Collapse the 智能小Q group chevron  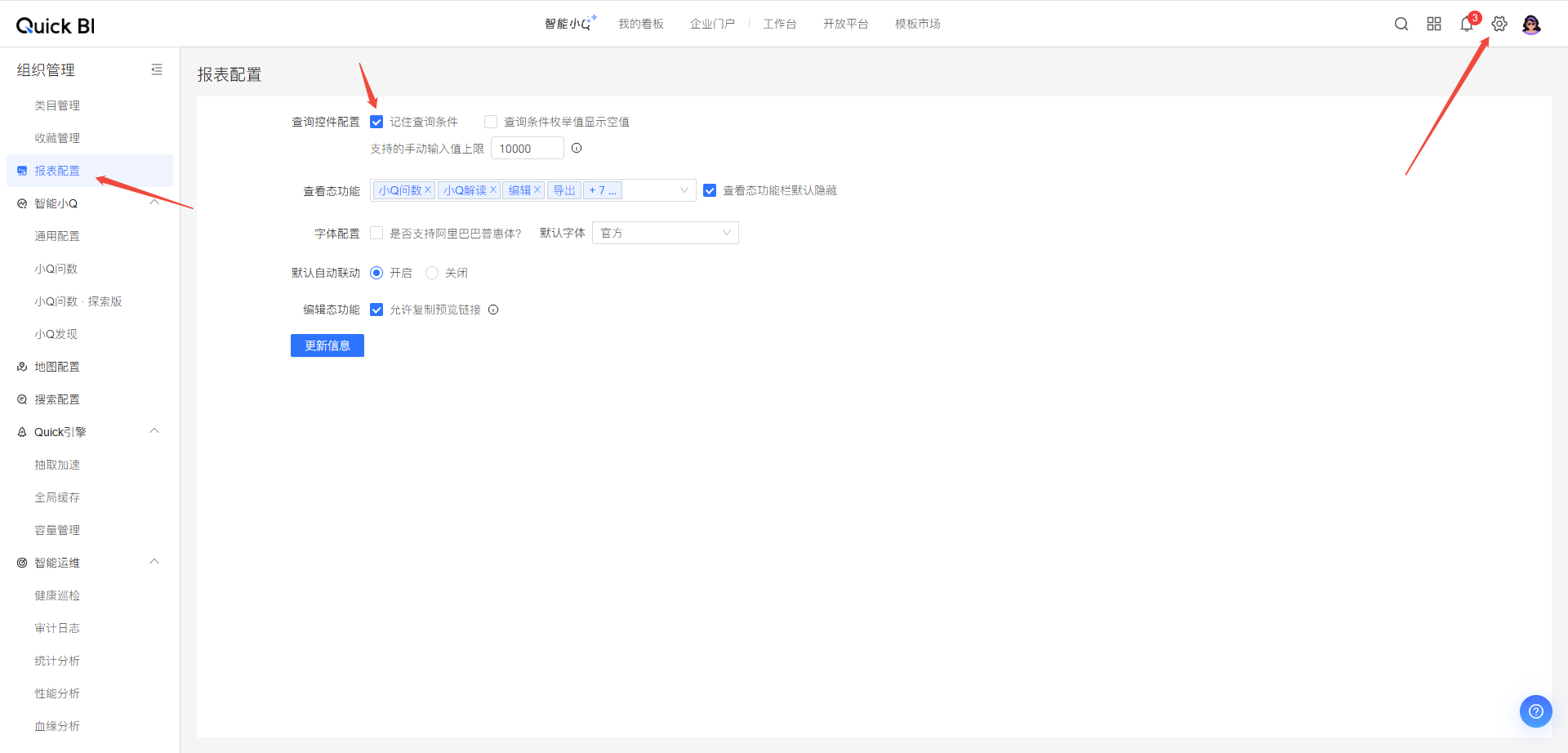click(x=154, y=203)
